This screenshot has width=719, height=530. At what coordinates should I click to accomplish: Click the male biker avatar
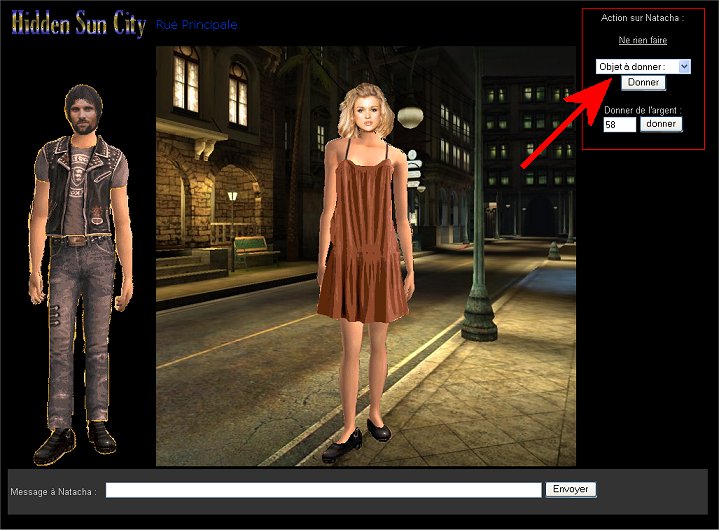point(81,275)
